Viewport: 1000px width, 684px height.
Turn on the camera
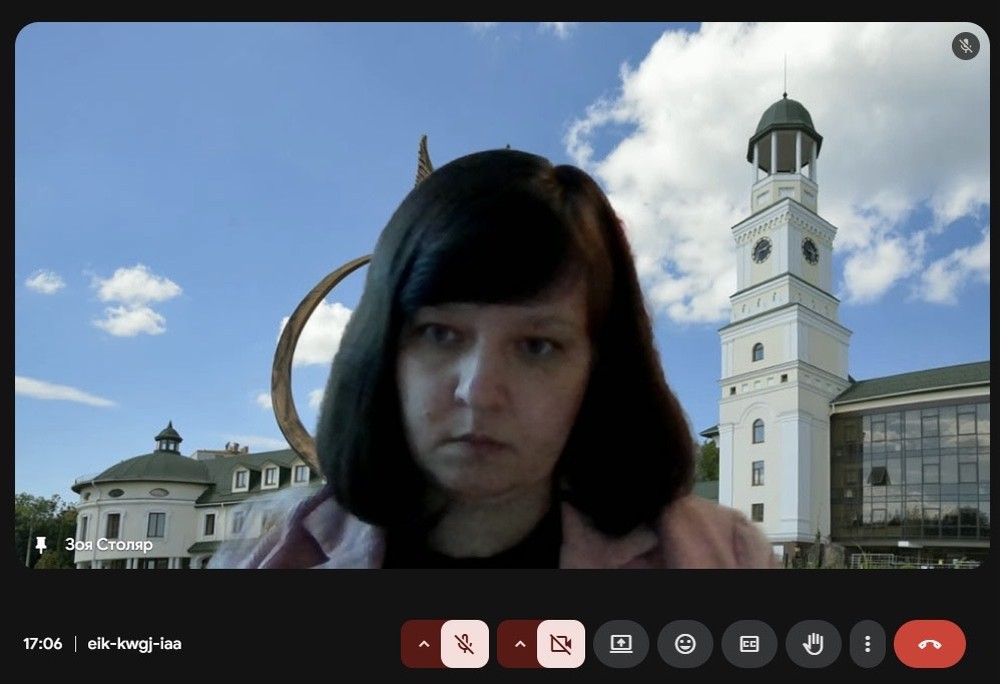[561, 644]
